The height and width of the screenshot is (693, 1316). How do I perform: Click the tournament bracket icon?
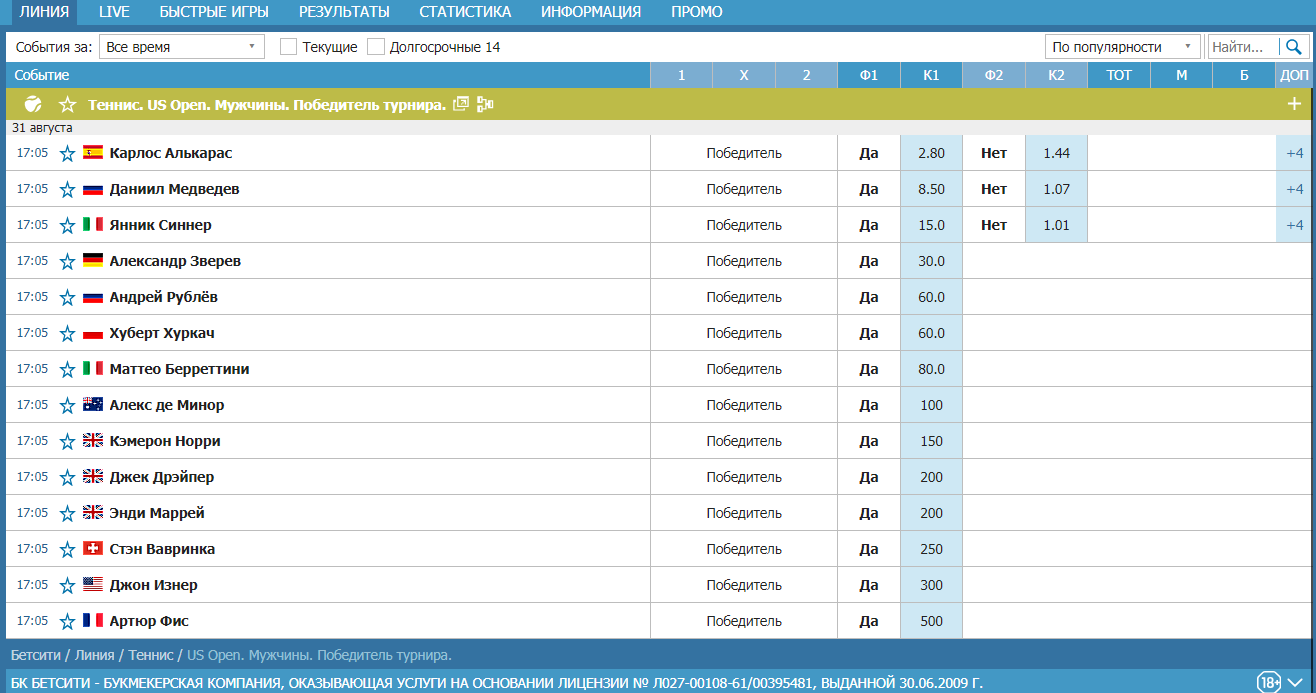[486, 104]
